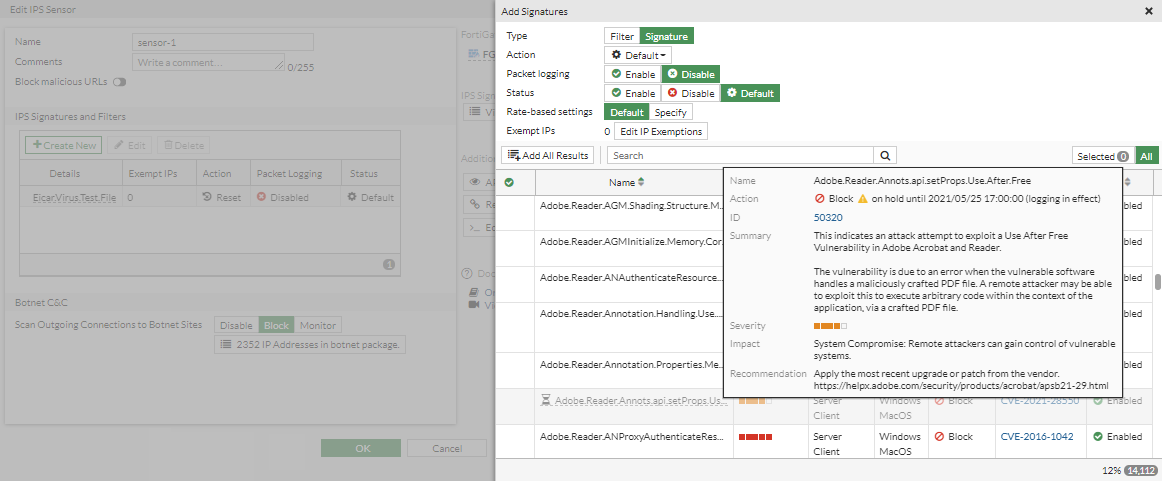Click Add All Results button

[x=549, y=156]
